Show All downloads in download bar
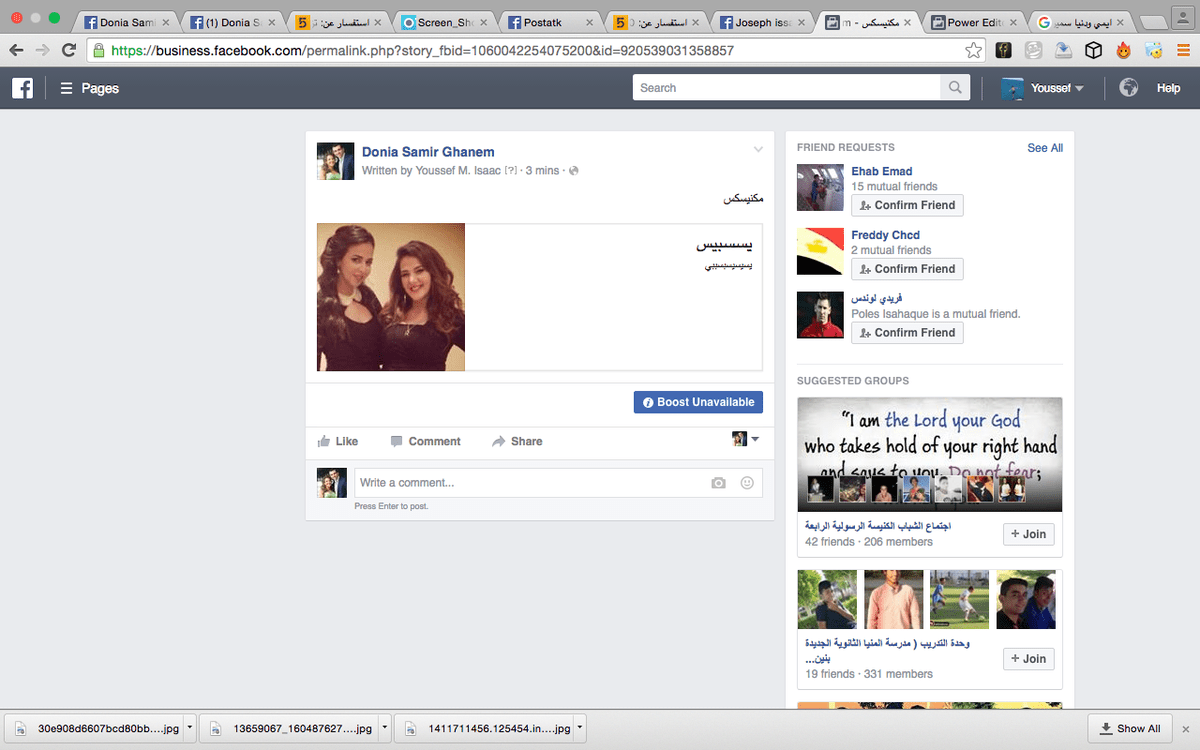This screenshot has width=1200, height=750. tap(1129, 728)
